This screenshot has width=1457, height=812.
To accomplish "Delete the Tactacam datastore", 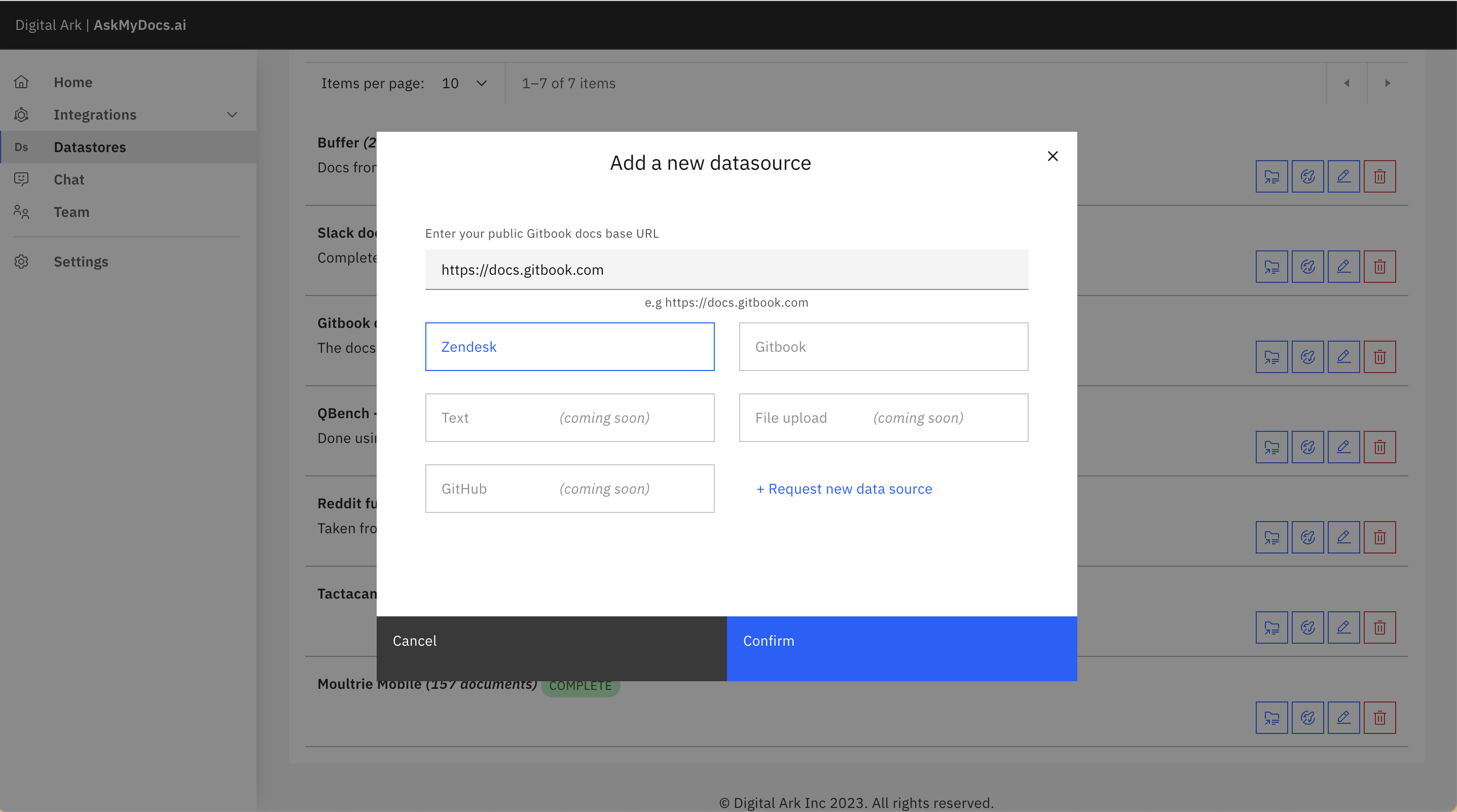I will [1379, 628].
